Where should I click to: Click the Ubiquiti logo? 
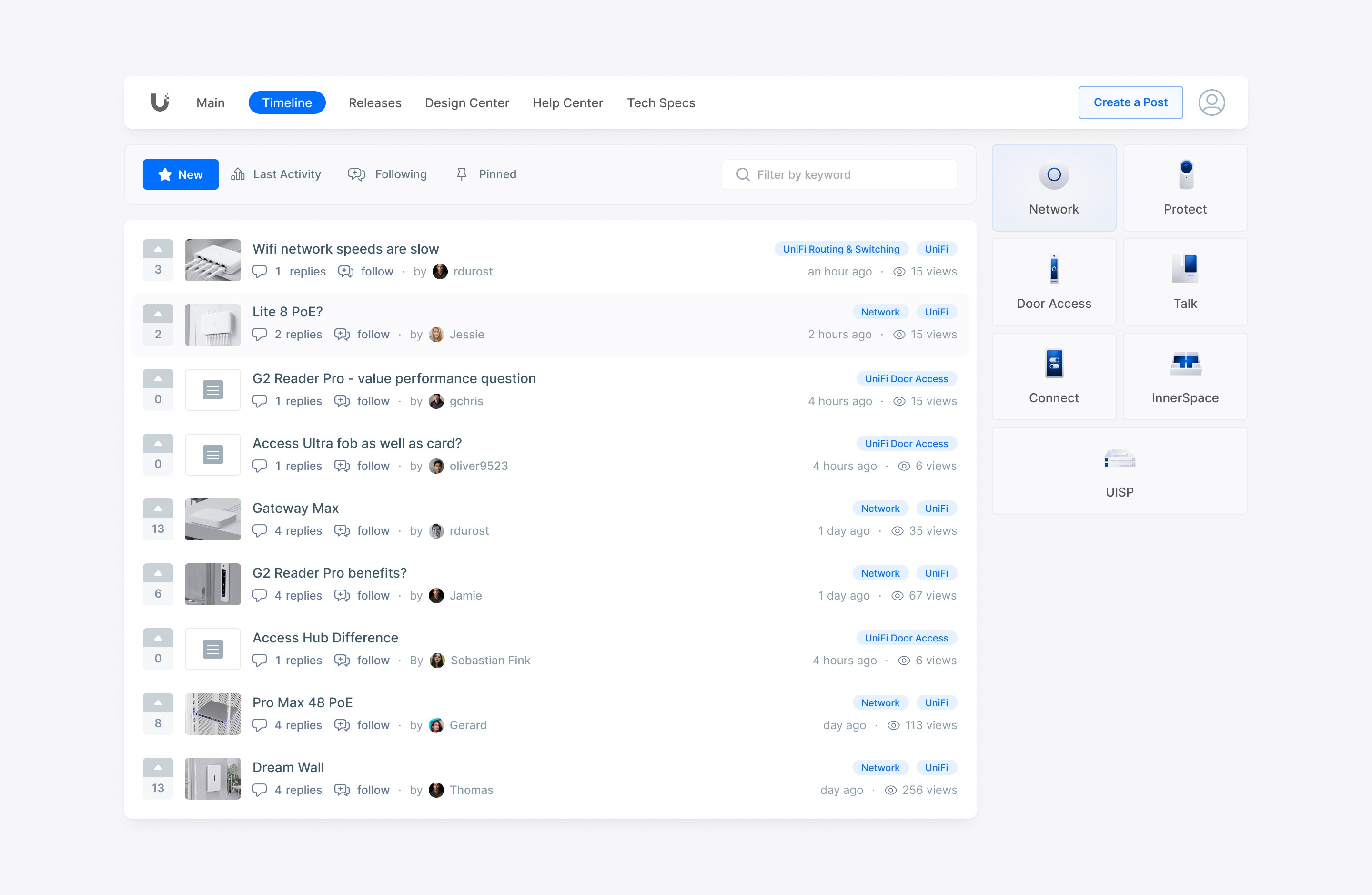pos(160,102)
